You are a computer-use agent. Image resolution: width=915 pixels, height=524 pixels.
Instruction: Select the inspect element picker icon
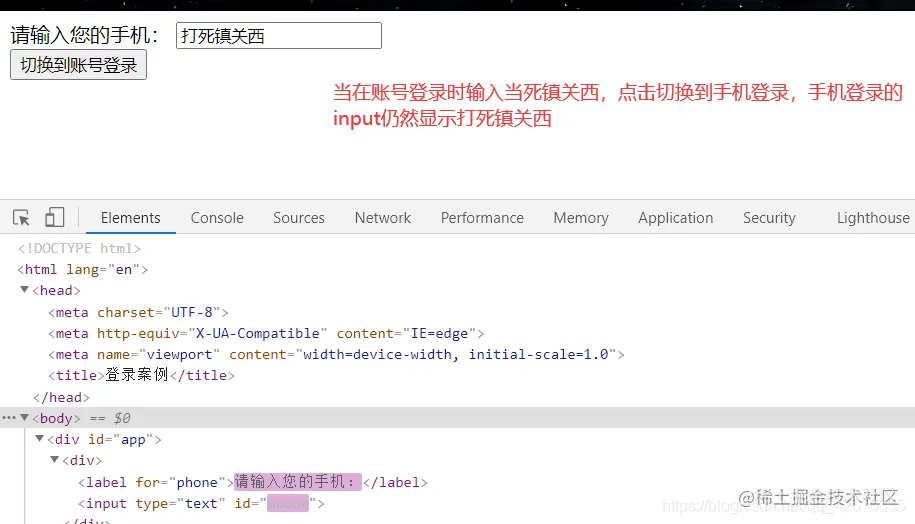coord(21,218)
